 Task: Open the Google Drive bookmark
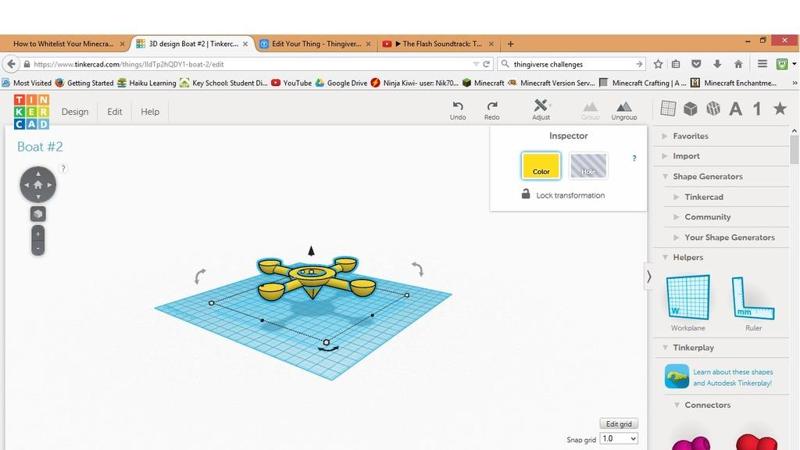coord(341,83)
